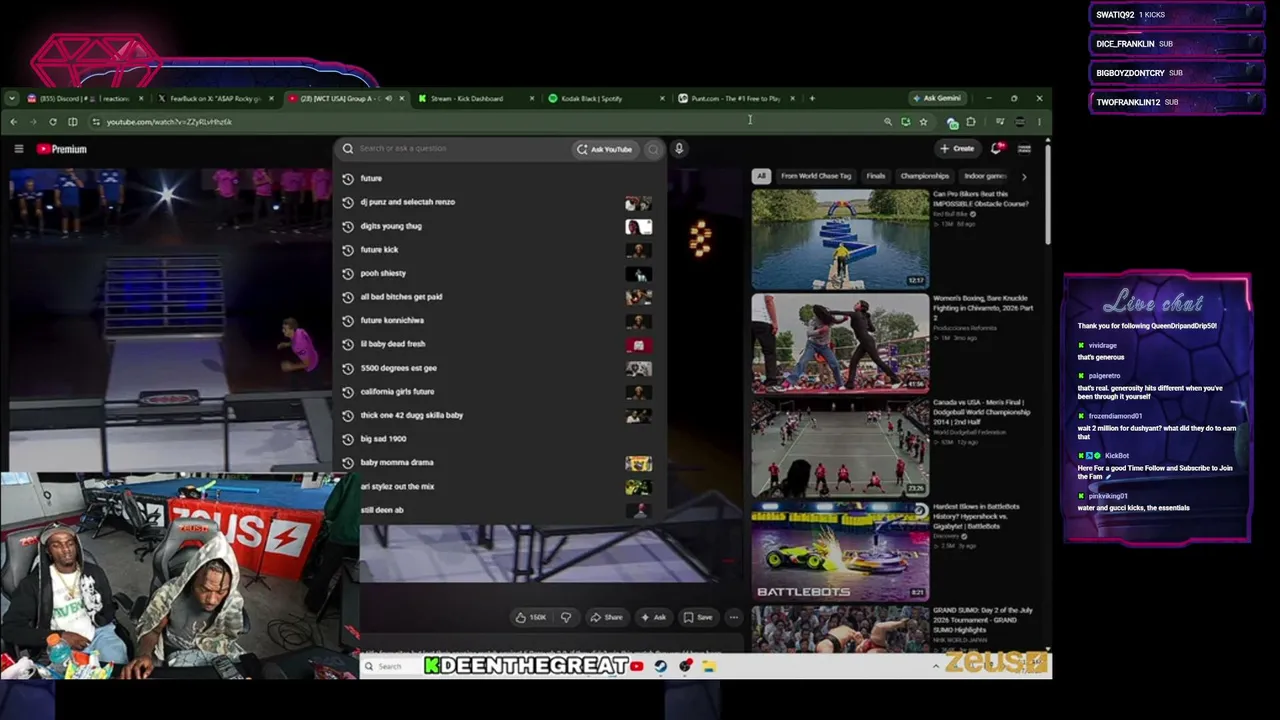This screenshot has width=1280, height=720.
Task: Go to YouTube Premium home logo
Action: [x=62, y=149]
